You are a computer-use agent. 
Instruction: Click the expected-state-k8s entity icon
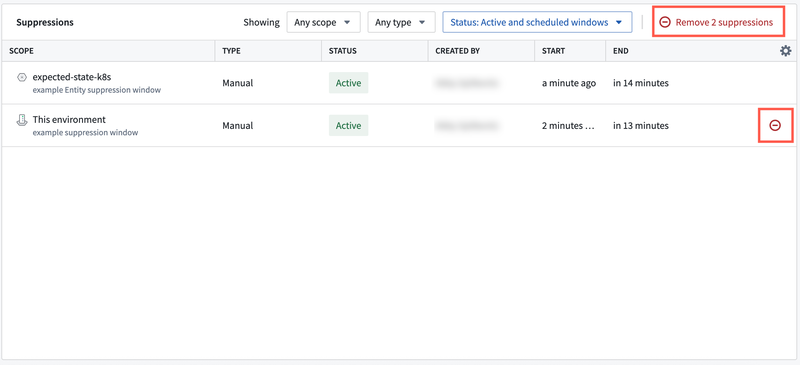[21, 78]
